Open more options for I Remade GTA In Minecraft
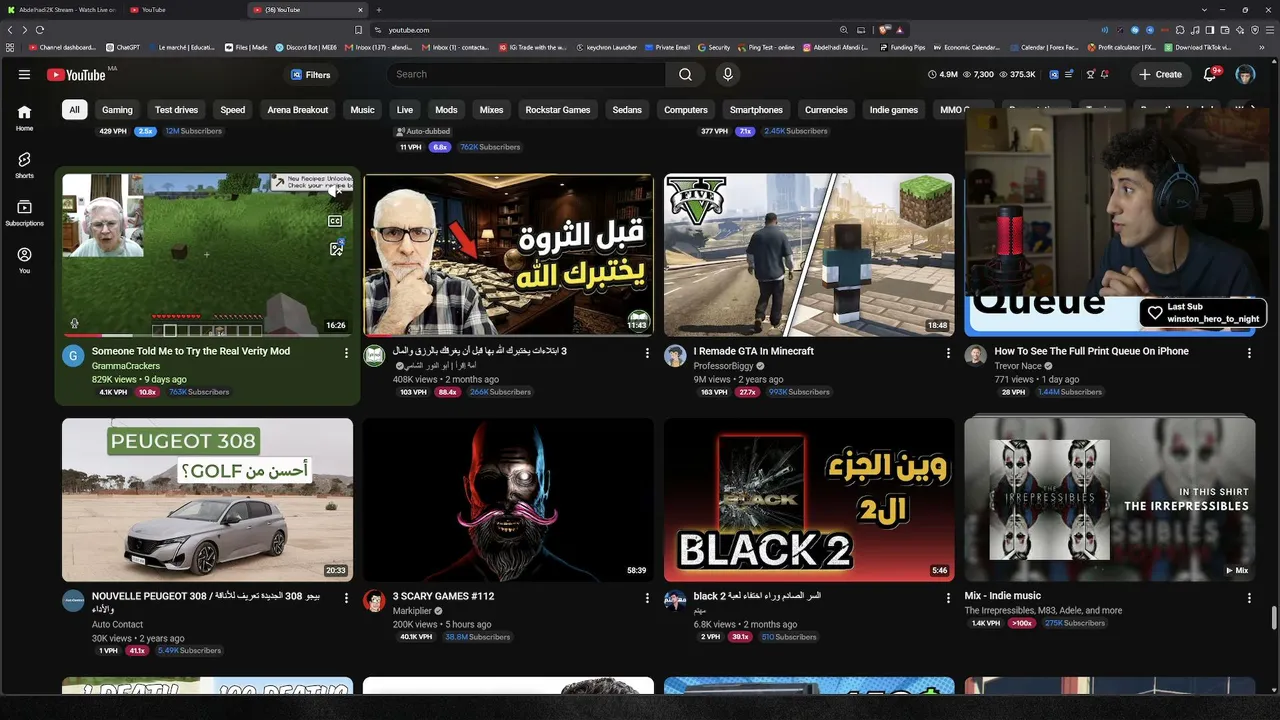 coord(948,353)
